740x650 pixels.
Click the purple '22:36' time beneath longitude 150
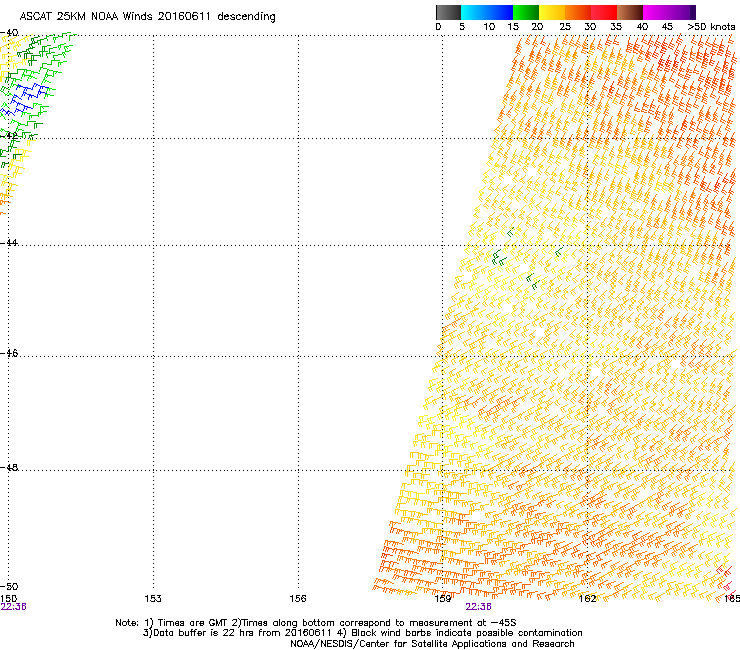[13, 607]
